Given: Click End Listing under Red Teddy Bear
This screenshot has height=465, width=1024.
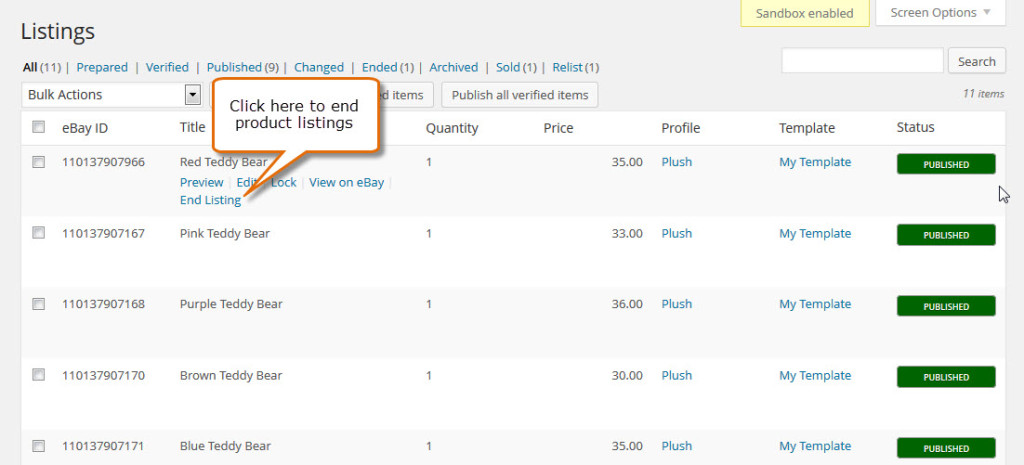Looking at the screenshot, I should click(x=210, y=200).
